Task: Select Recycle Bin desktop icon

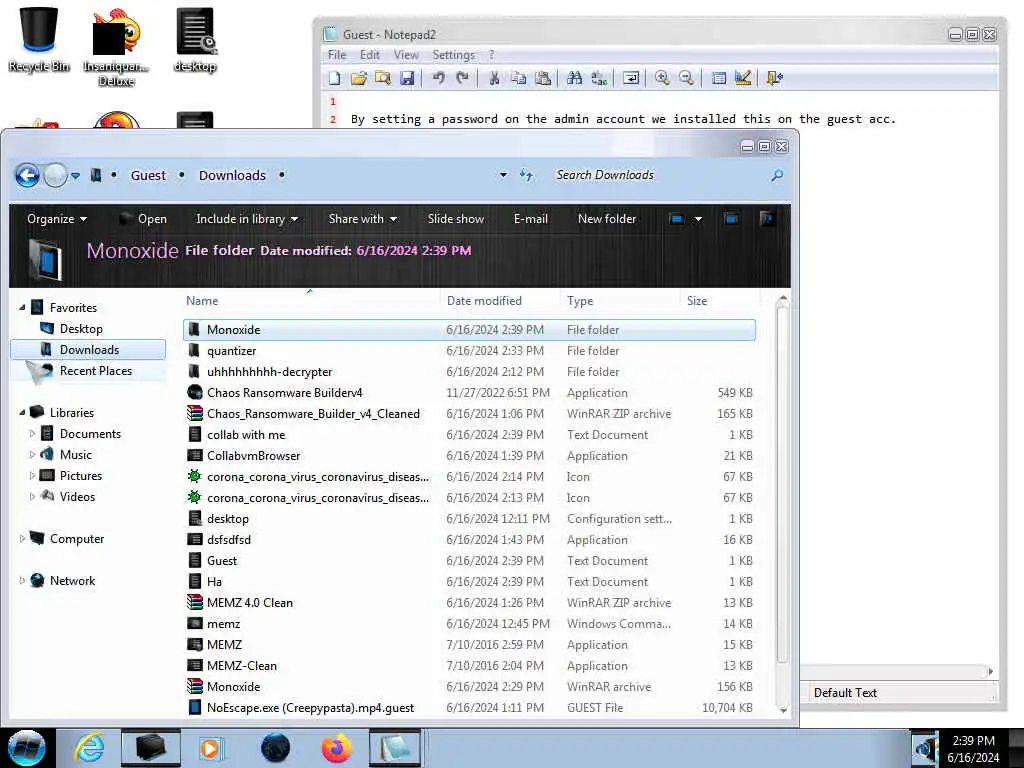Action: coord(39,39)
